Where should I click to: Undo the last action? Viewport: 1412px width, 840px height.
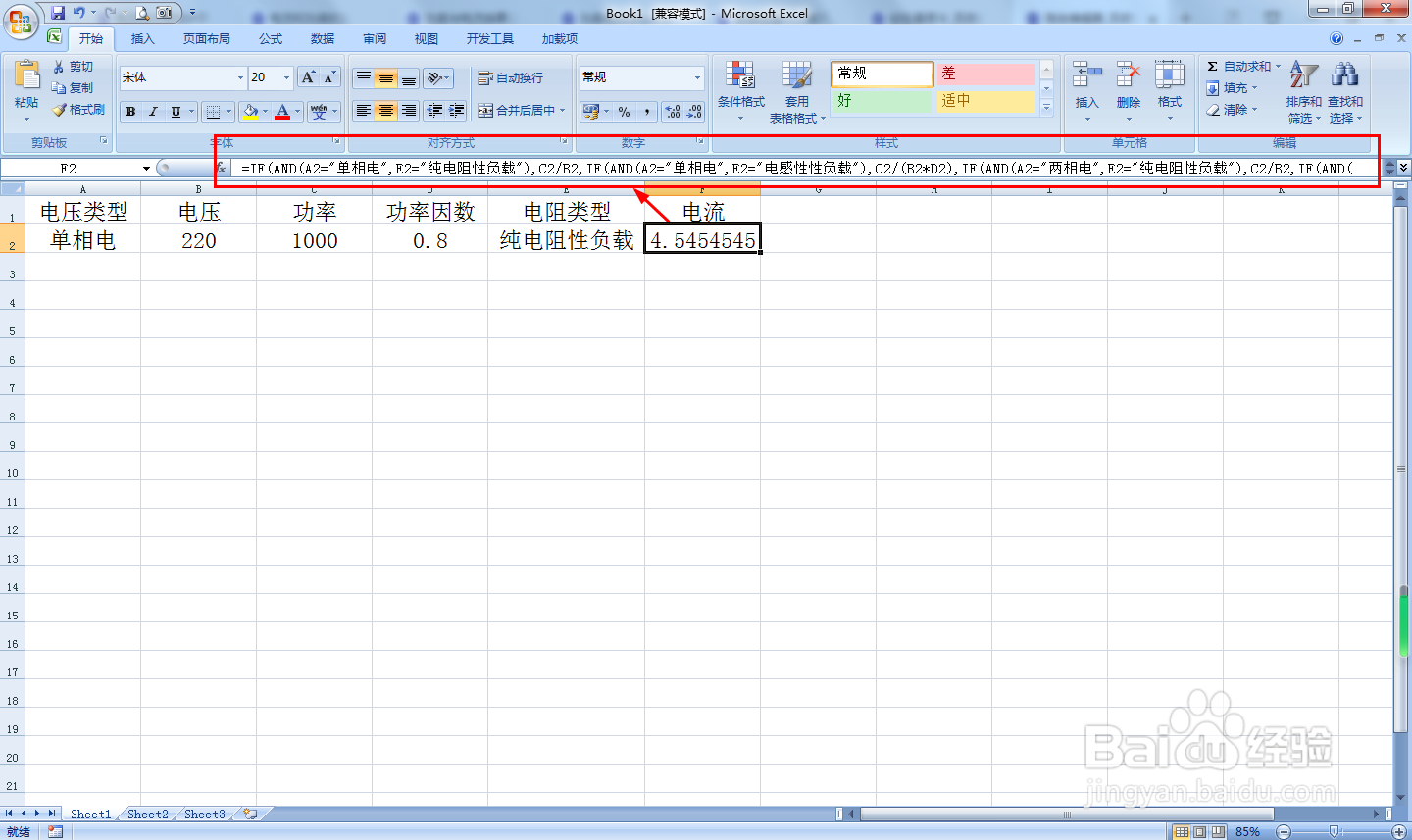tap(78, 13)
